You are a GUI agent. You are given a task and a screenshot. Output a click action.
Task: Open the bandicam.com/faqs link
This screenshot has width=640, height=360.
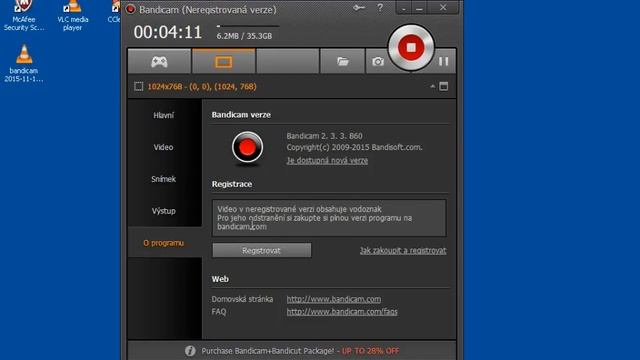click(342, 312)
